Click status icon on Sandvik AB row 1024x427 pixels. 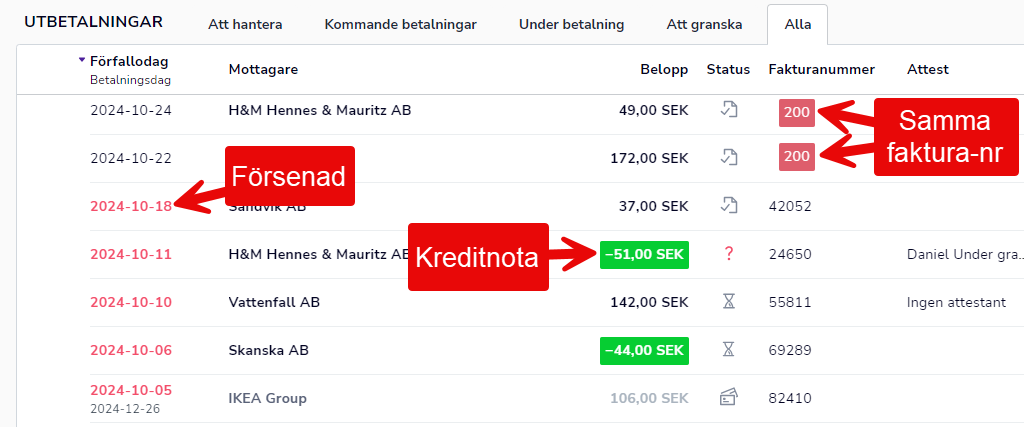point(728,206)
